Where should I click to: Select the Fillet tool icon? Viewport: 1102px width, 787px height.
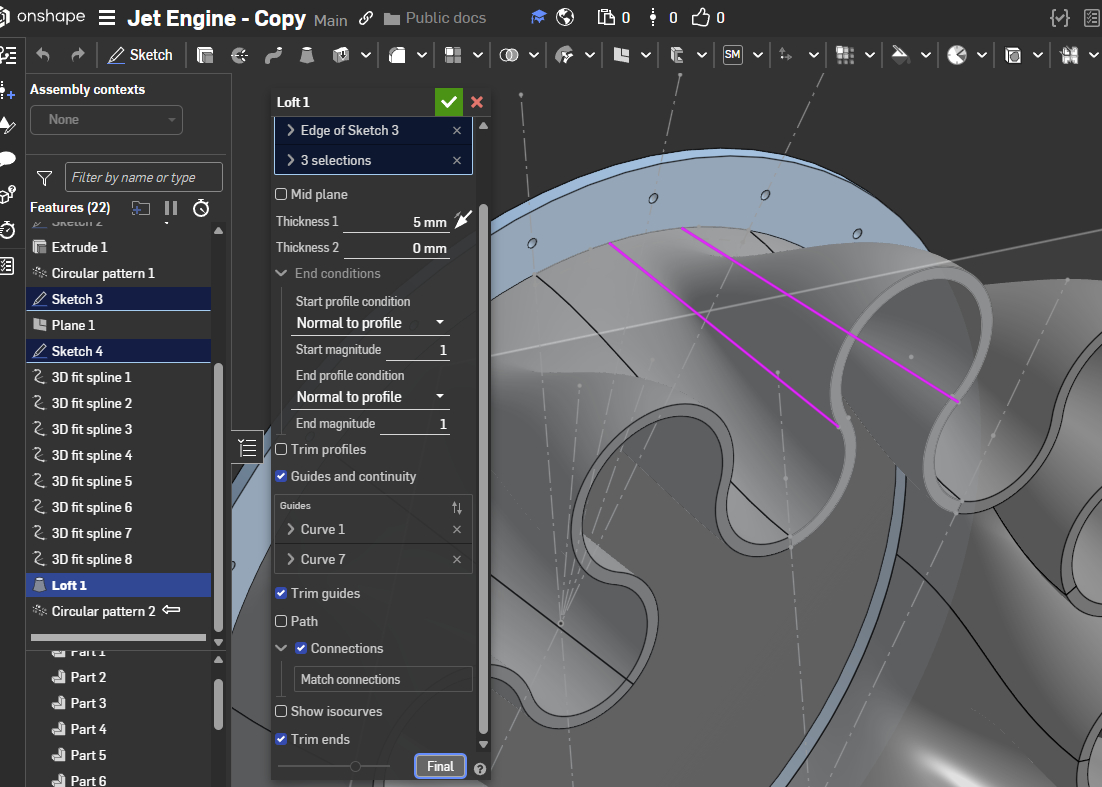tap(397, 55)
